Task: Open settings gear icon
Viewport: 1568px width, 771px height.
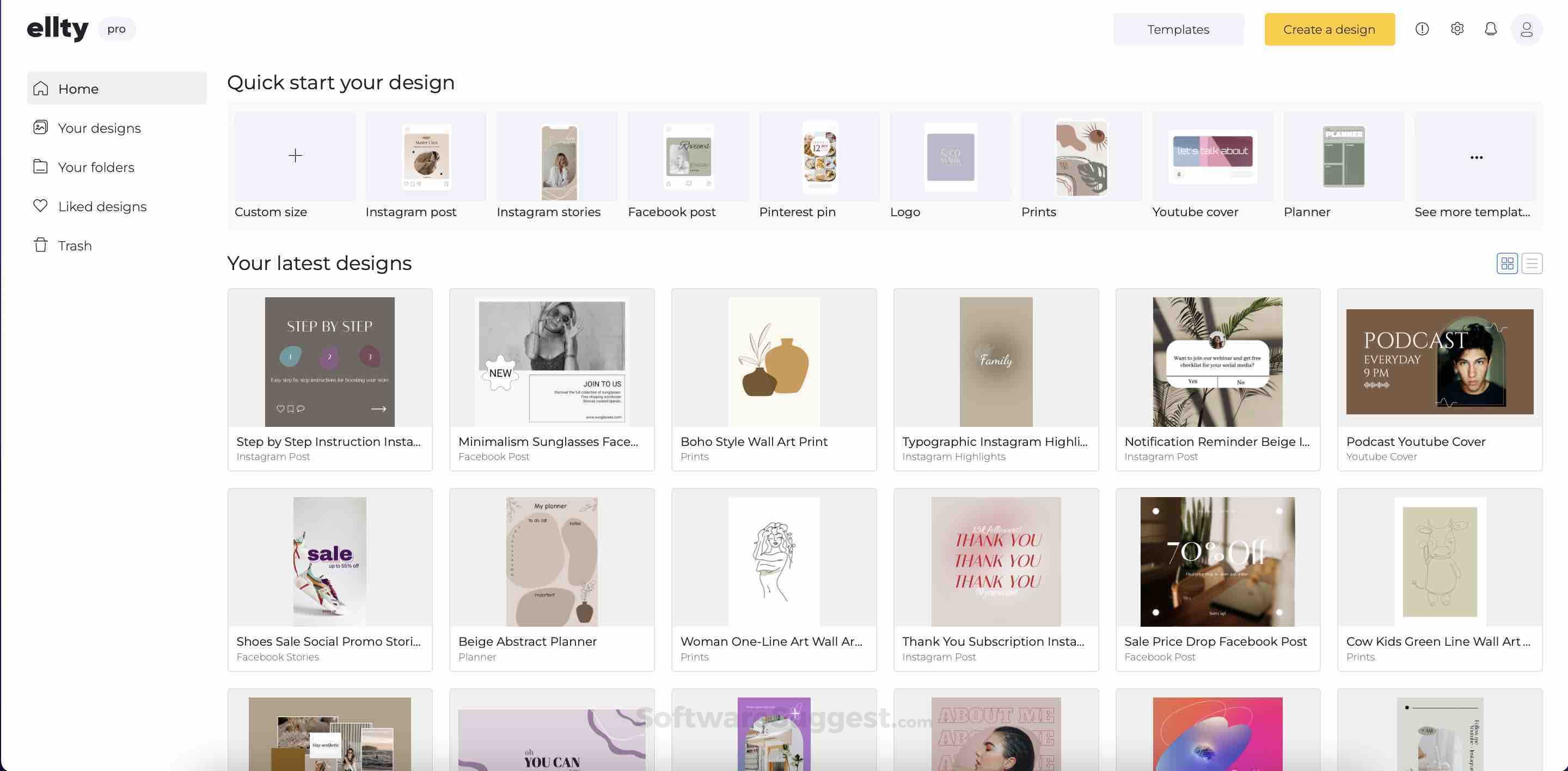Action: click(1456, 29)
